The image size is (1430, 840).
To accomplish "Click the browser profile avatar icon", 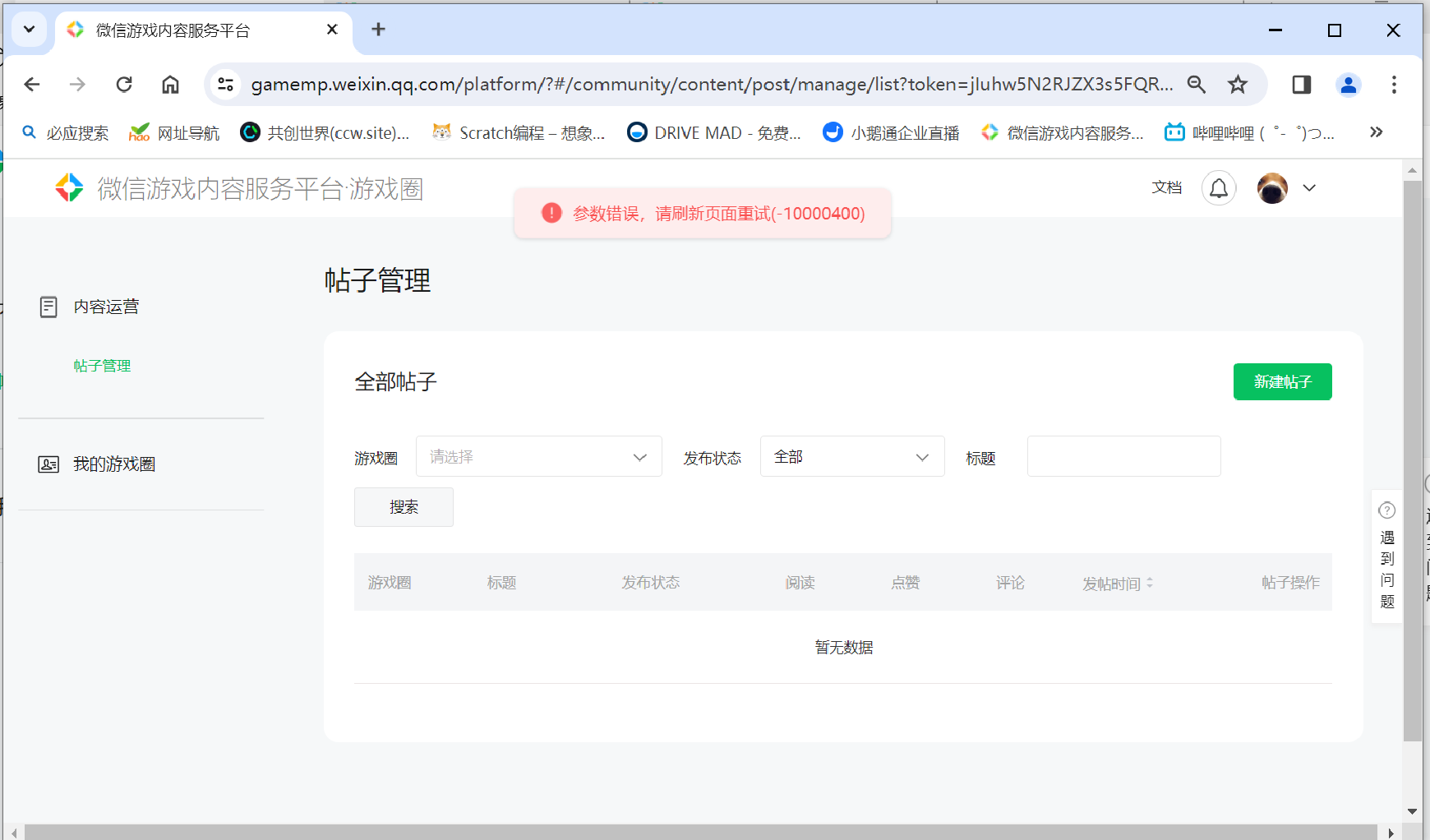I will coord(1349,84).
